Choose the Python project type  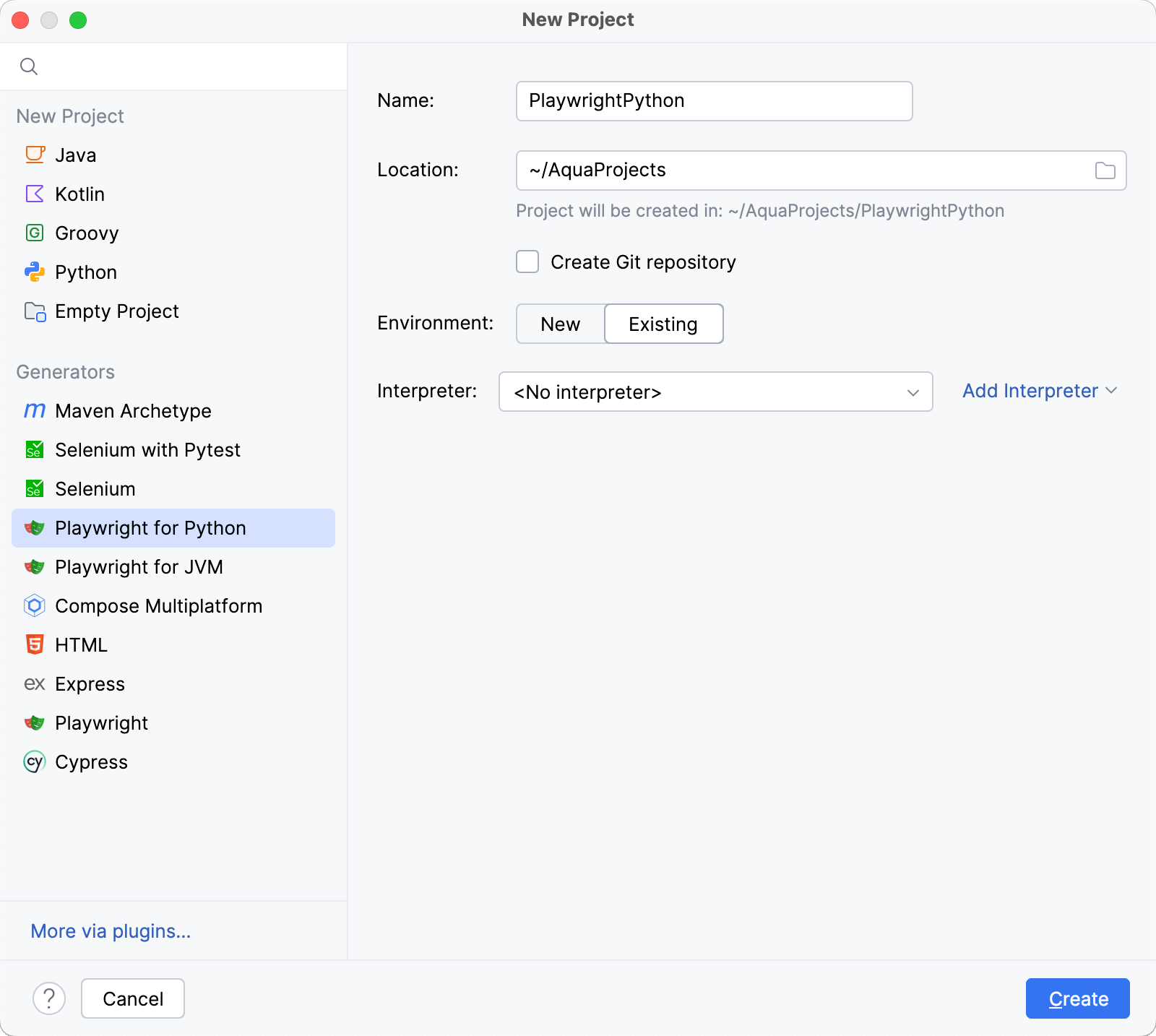[x=173, y=272]
